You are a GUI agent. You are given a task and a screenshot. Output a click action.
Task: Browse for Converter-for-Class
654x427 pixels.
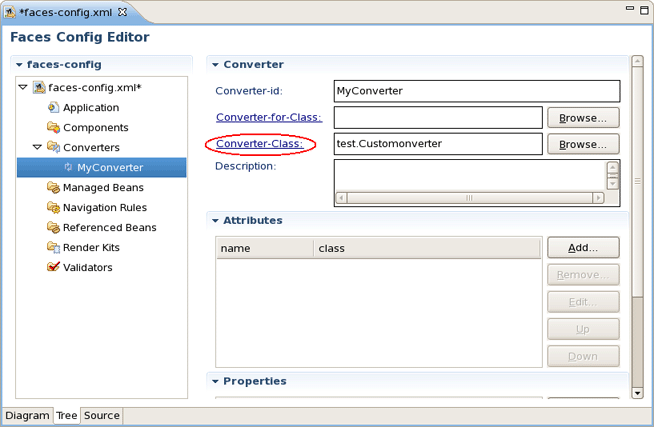tap(583, 118)
